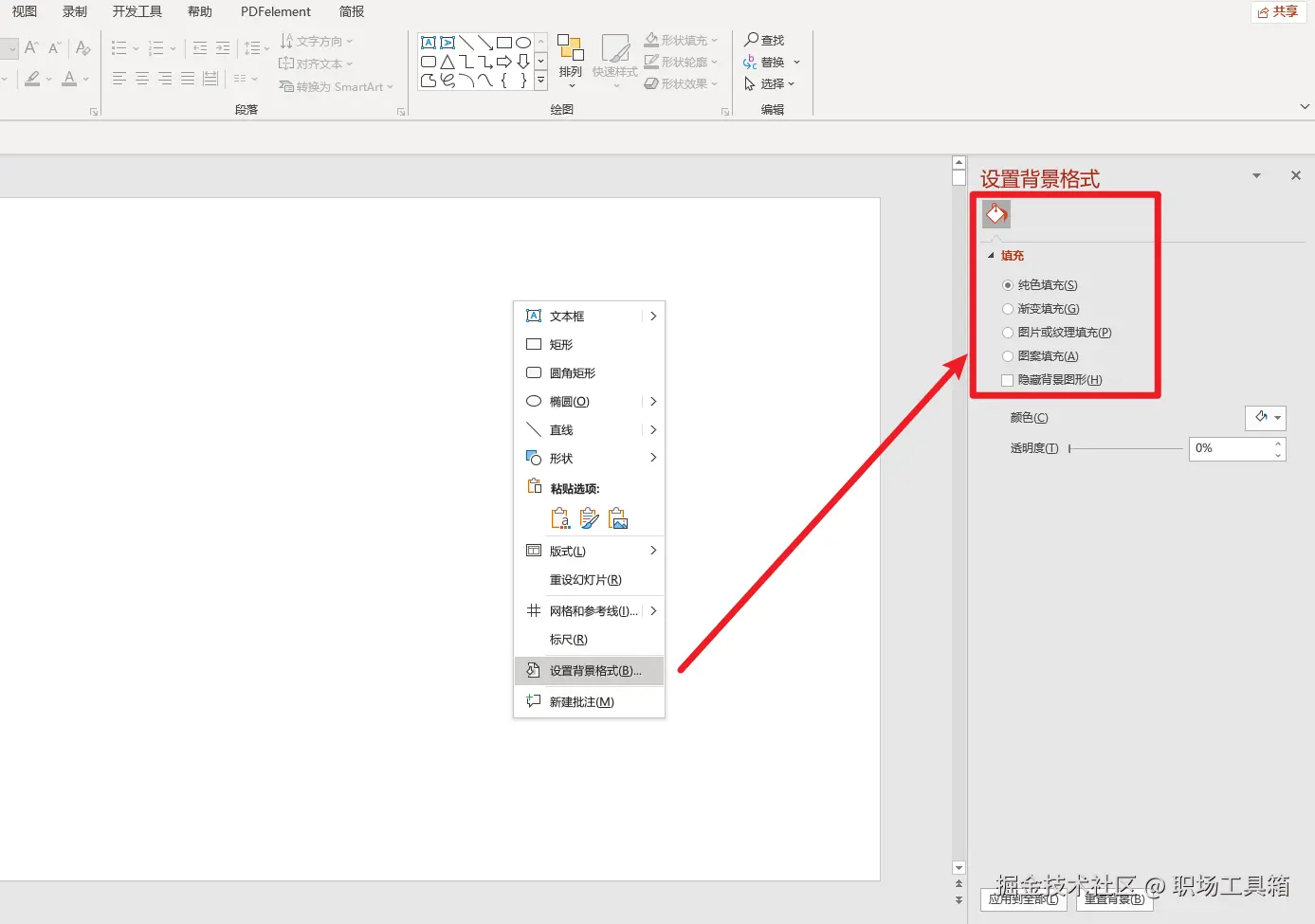Collapse the 填充 section triangle
The height and width of the screenshot is (924, 1315).
[992, 256]
